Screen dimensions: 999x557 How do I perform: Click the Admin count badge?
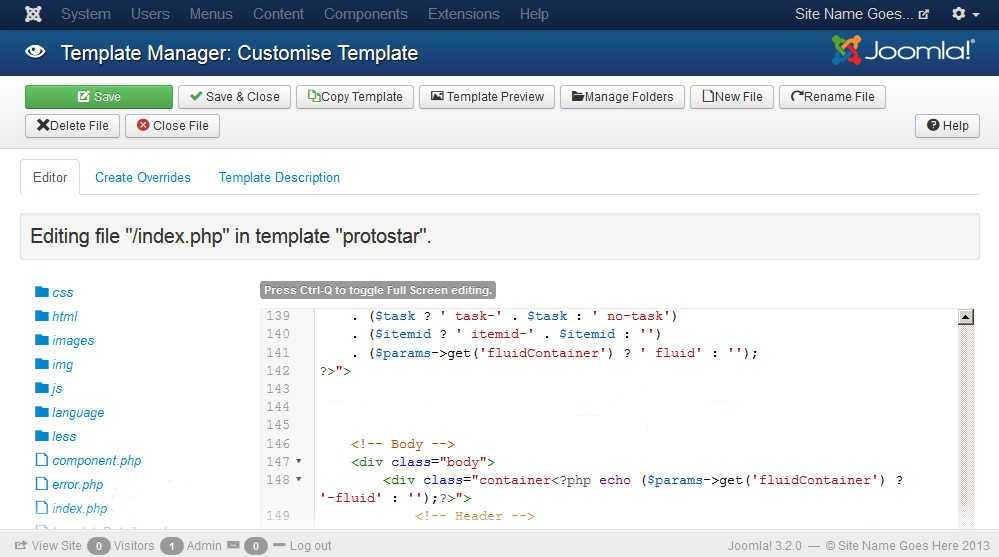171,546
